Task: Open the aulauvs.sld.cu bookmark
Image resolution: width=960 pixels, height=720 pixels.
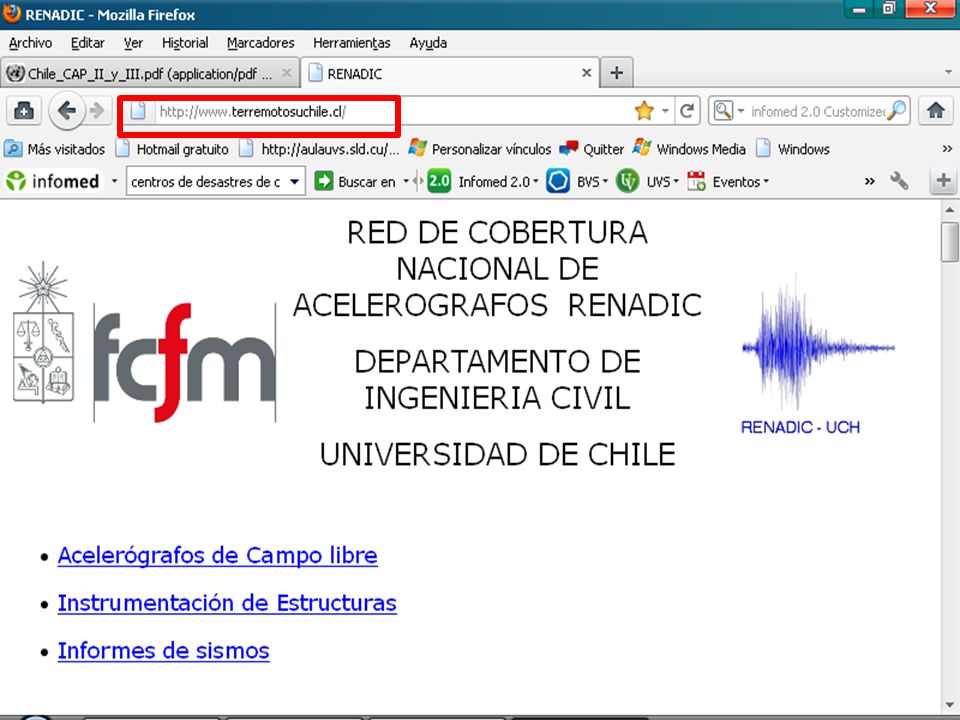Action: [319, 149]
